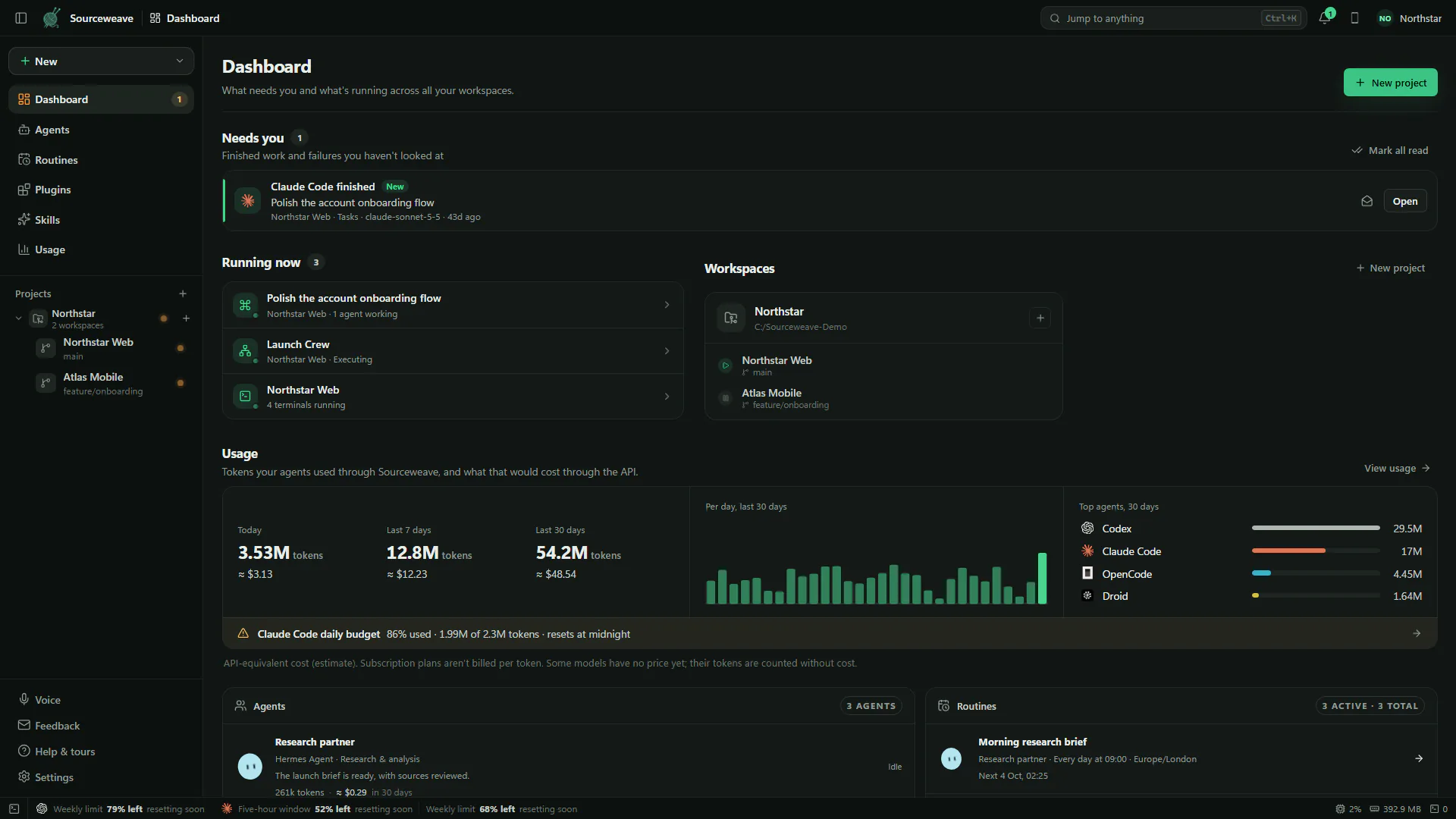
Task: Click the Codex usage bar
Action: [1316, 528]
